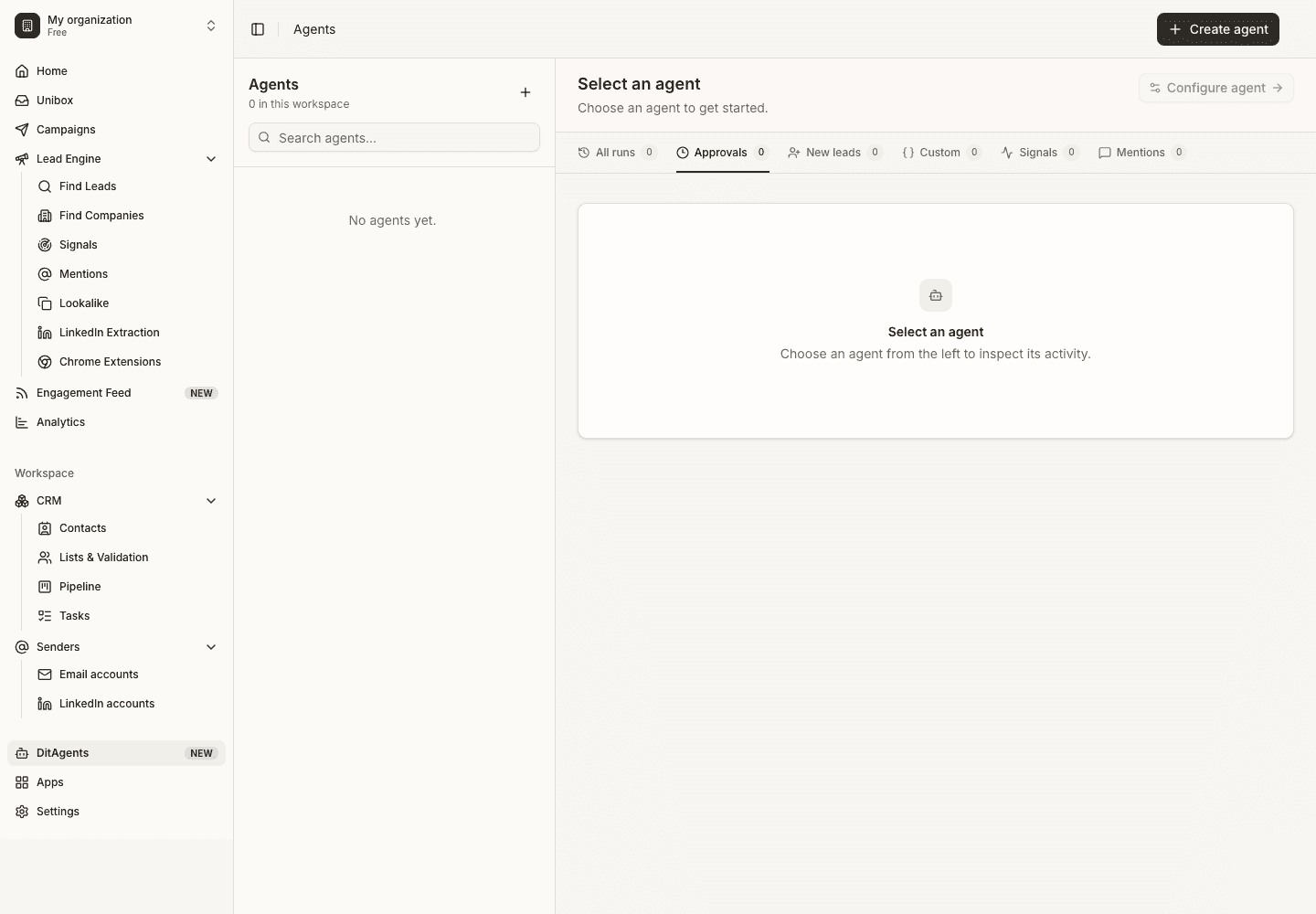Image resolution: width=1316 pixels, height=914 pixels.
Task: Click the Engagement Feed RSS icon
Action: click(x=22, y=393)
